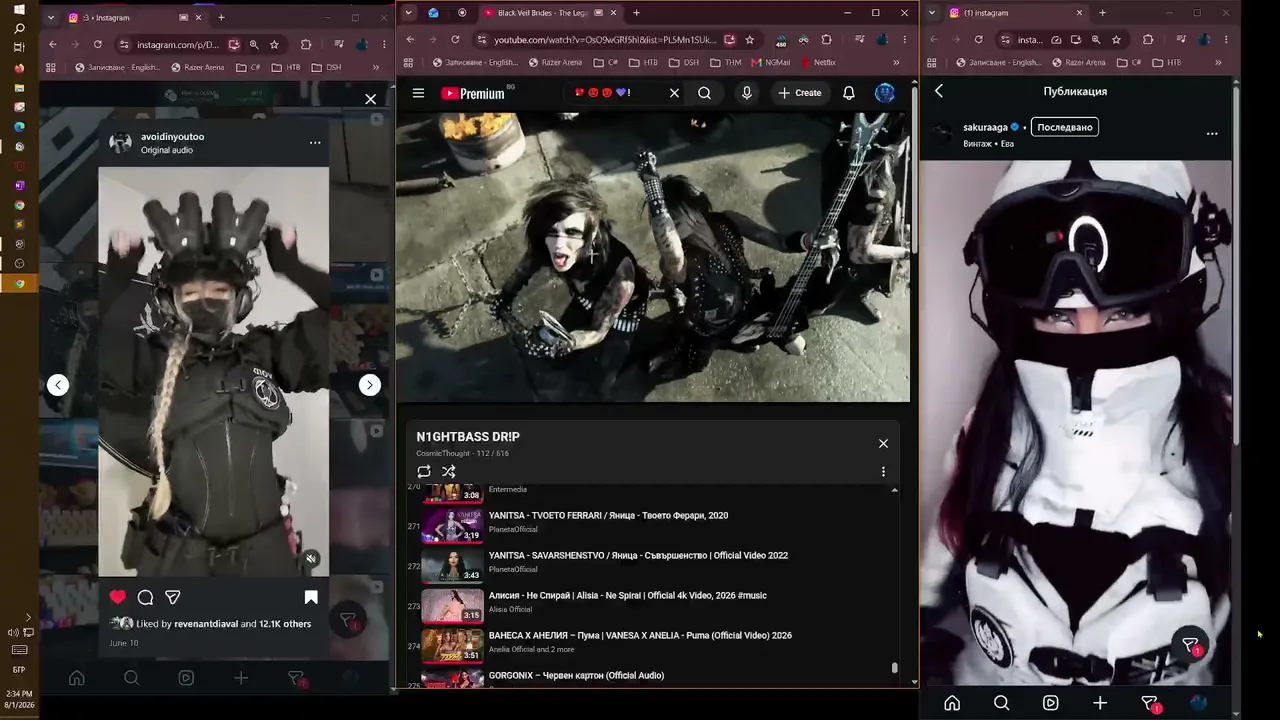Unlike the avoidinyoutoo post with the heart

click(118, 597)
